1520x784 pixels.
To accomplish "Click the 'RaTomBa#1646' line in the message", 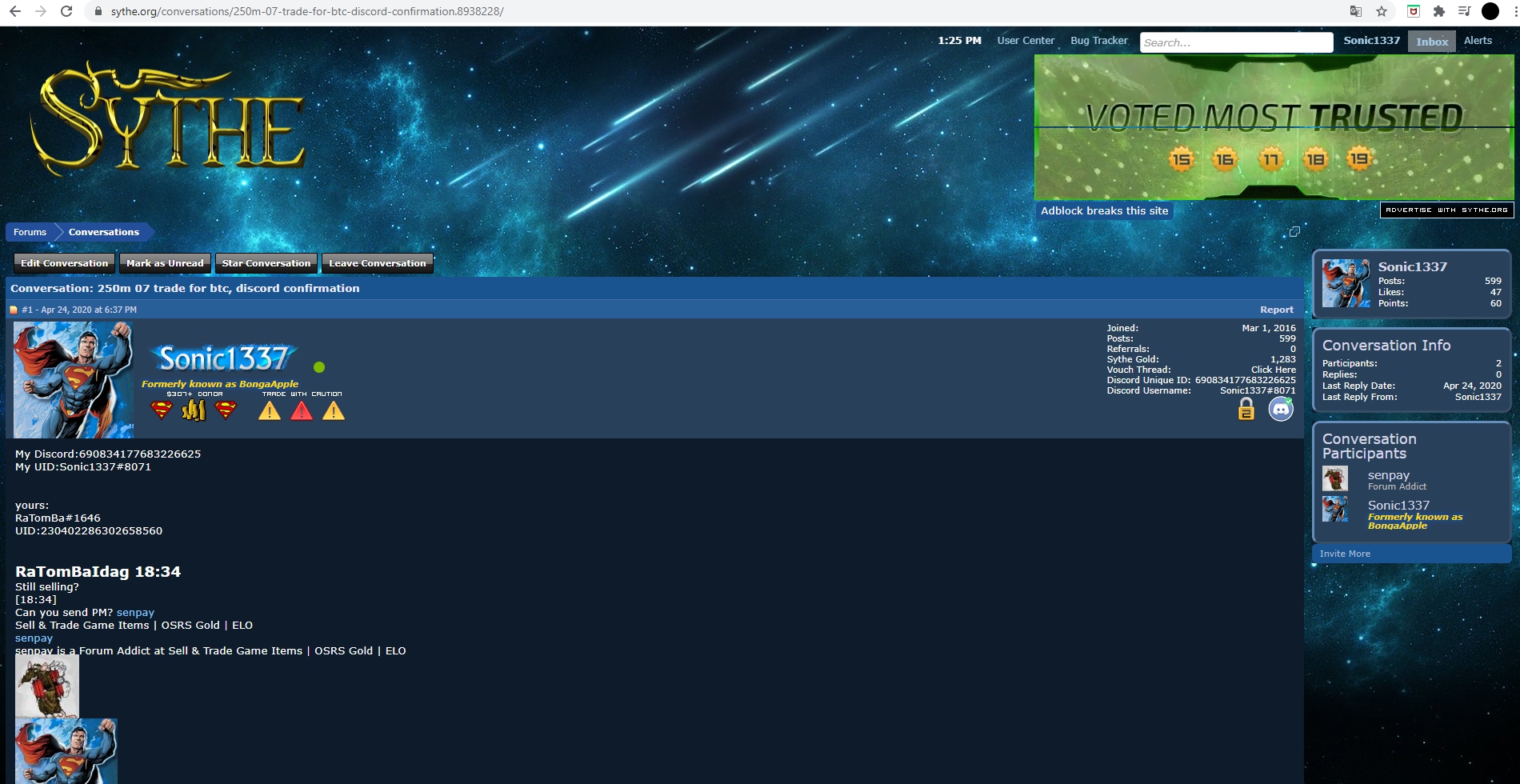I will (58, 518).
